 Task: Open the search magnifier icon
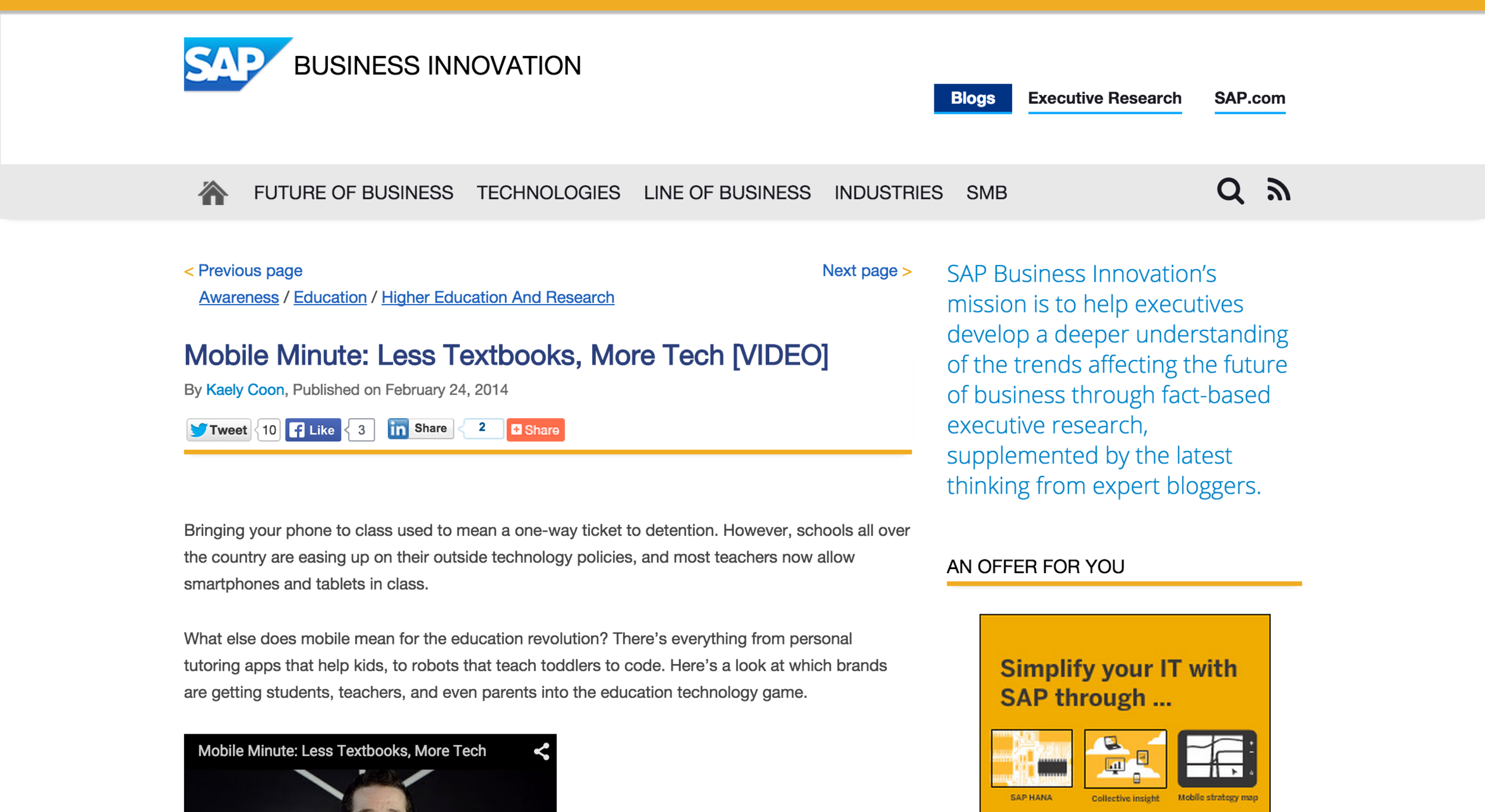click(1230, 191)
